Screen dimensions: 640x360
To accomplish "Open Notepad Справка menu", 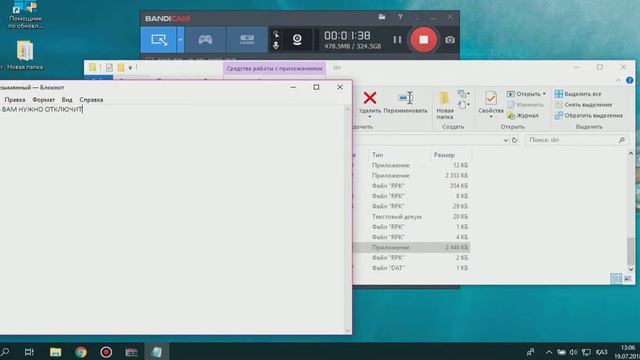I will (x=91, y=100).
